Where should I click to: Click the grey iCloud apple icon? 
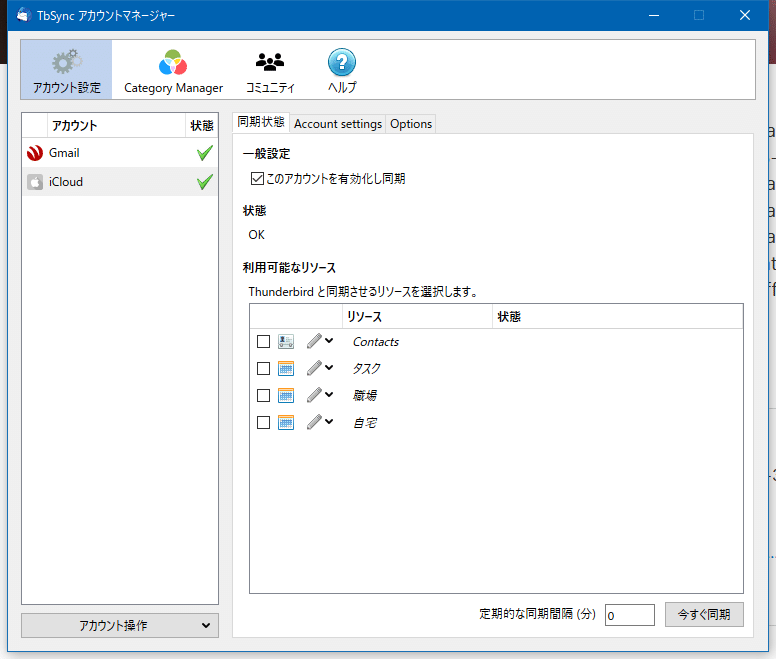[35, 182]
